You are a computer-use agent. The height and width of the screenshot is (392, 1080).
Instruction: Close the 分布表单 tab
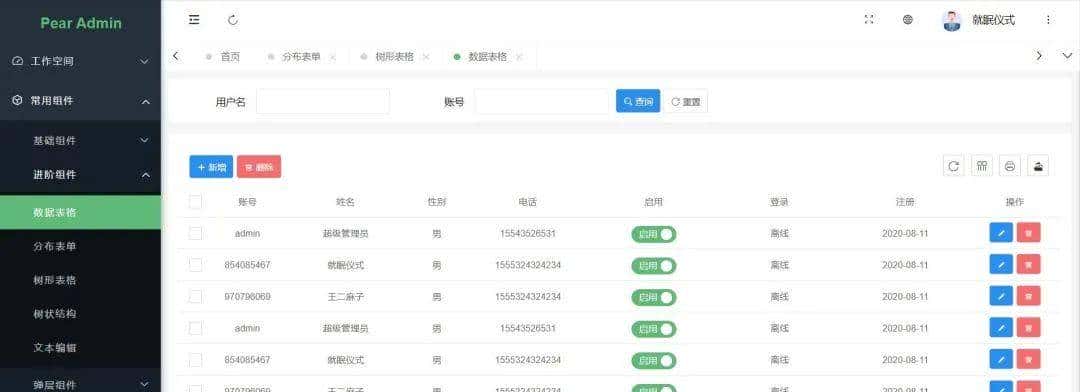(333, 57)
